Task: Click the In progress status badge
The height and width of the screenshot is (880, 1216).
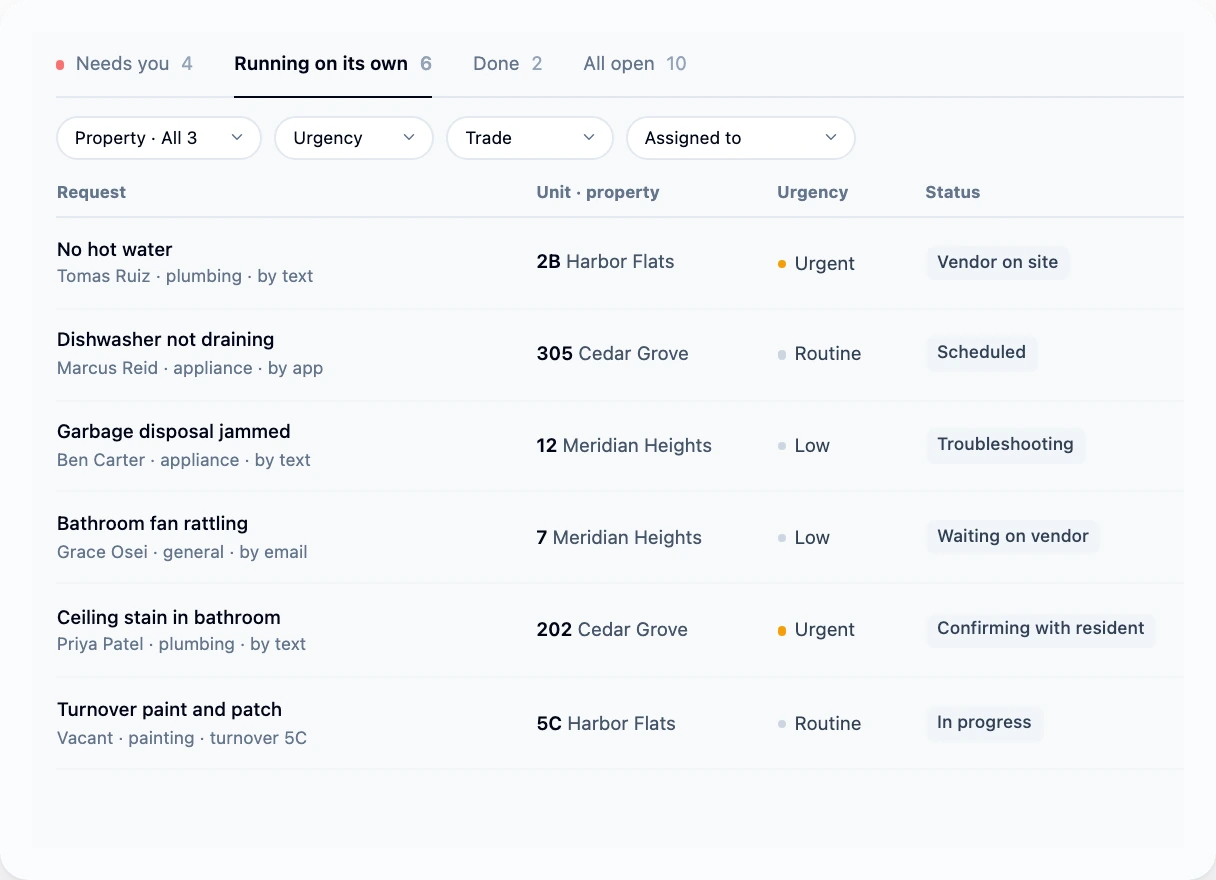Action: click(985, 722)
